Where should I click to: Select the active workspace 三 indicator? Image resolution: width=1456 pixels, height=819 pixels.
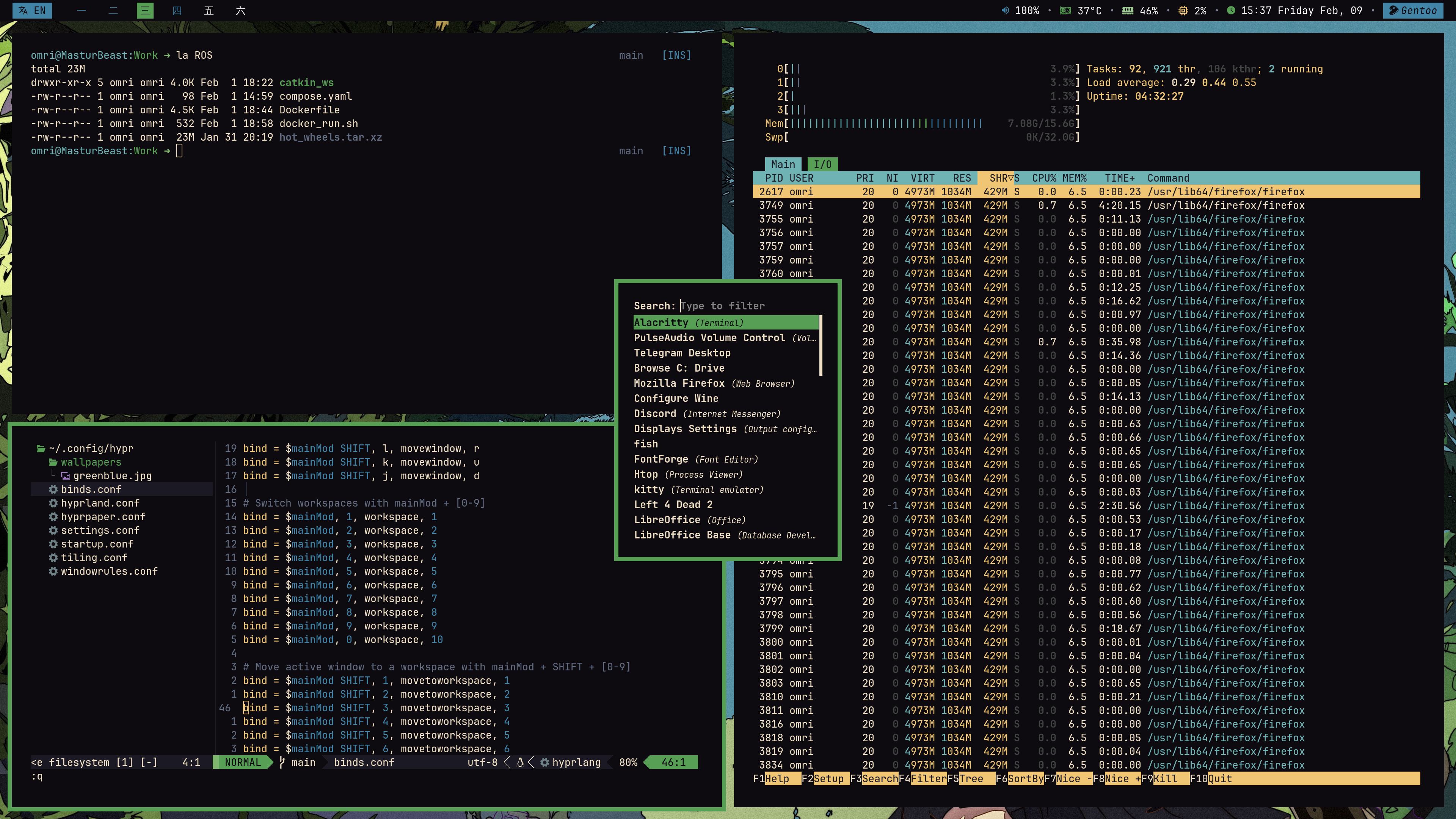pos(145,10)
